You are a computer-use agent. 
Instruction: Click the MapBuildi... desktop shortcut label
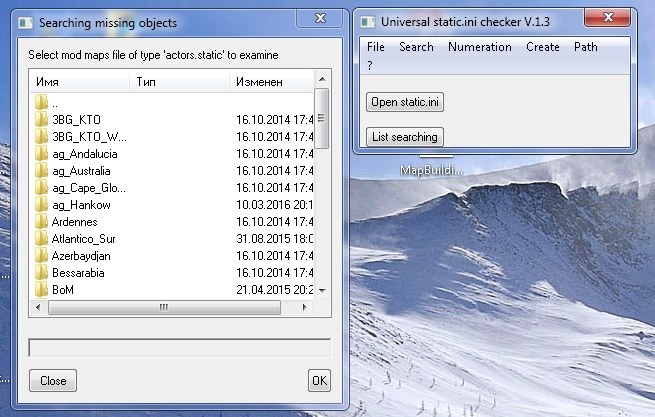432,170
